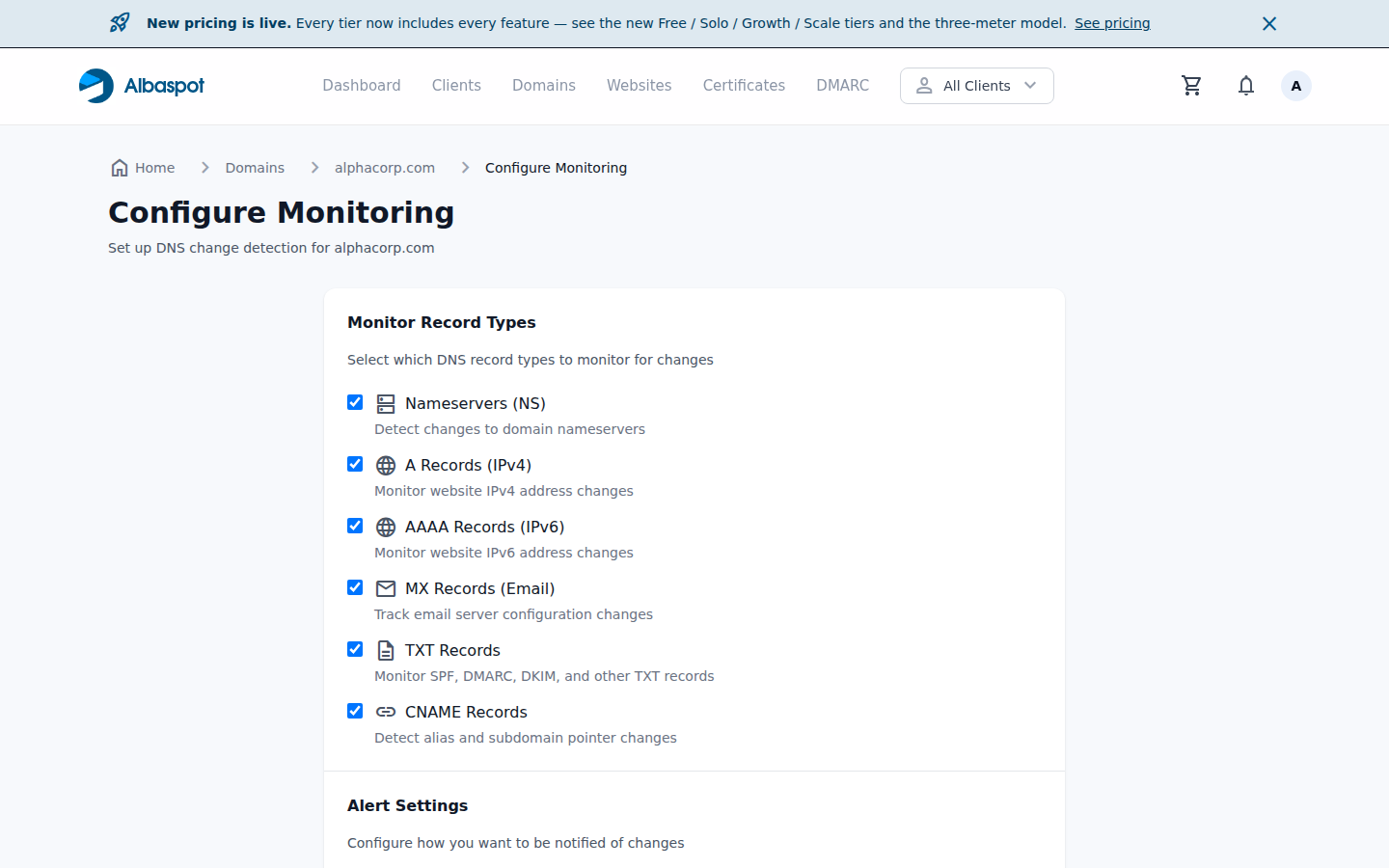1389x868 pixels.
Task: Uncheck the Nameservers (NS) checkbox
Action: pyautogui.click(x=355, y=402)
